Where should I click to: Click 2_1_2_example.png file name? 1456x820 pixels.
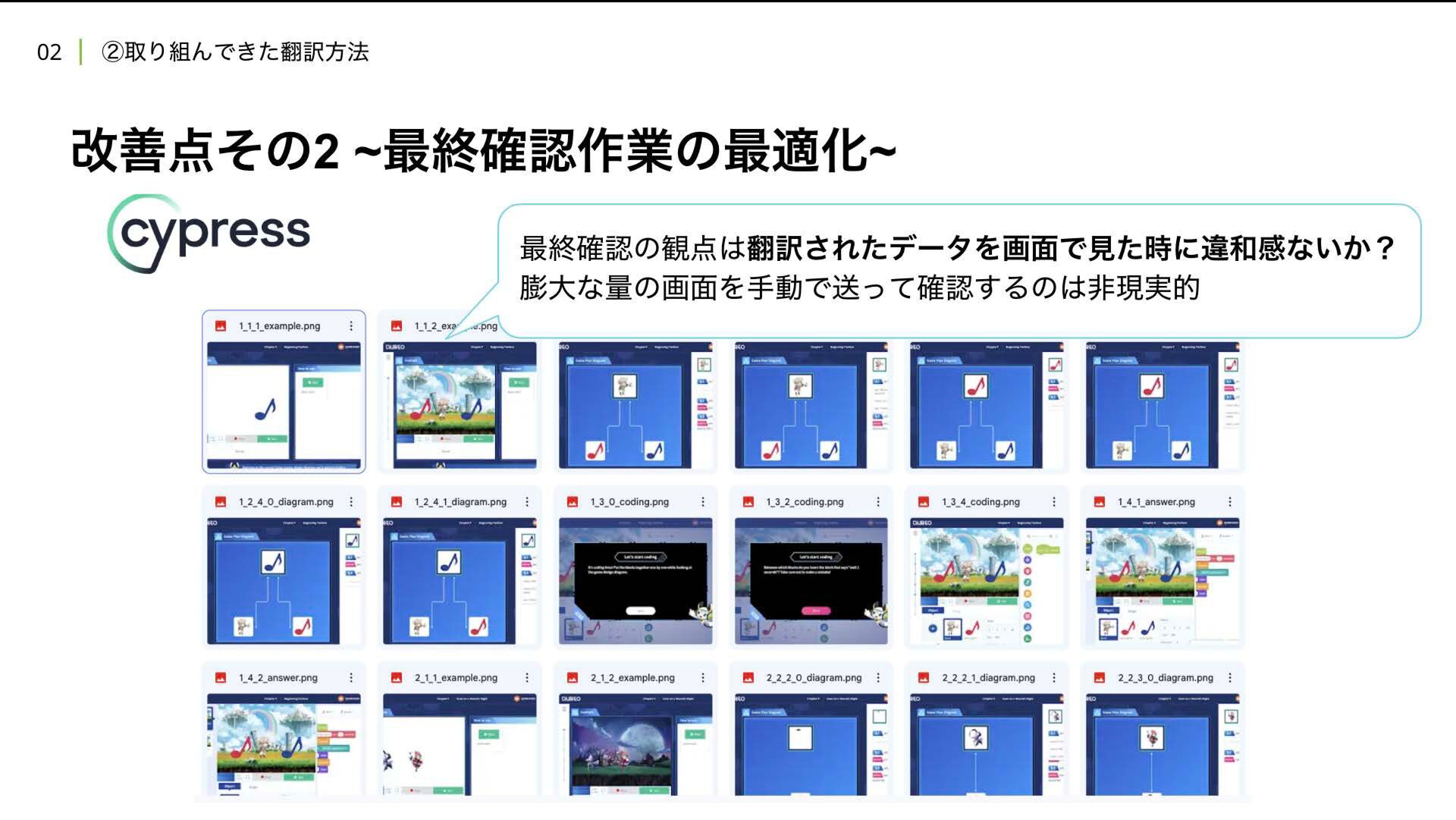point(632,678)
